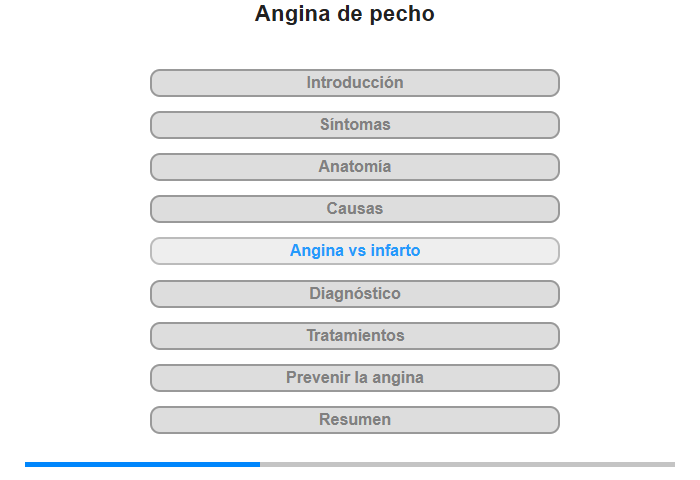Click the Síntomas button label text

(355, 125)
